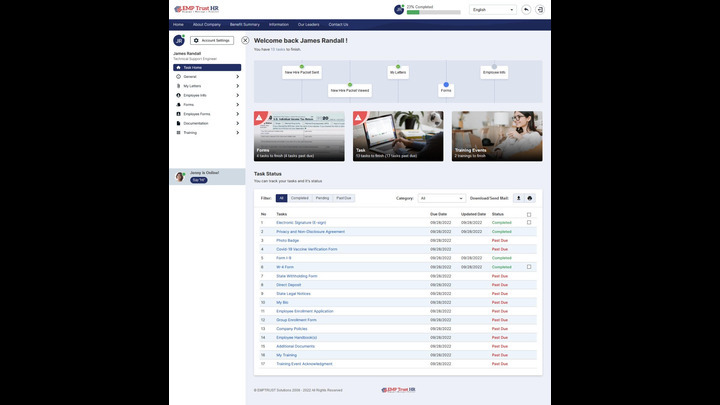
Task: Check the box for Electronic Signature row
Action: (x=529, y=222)
